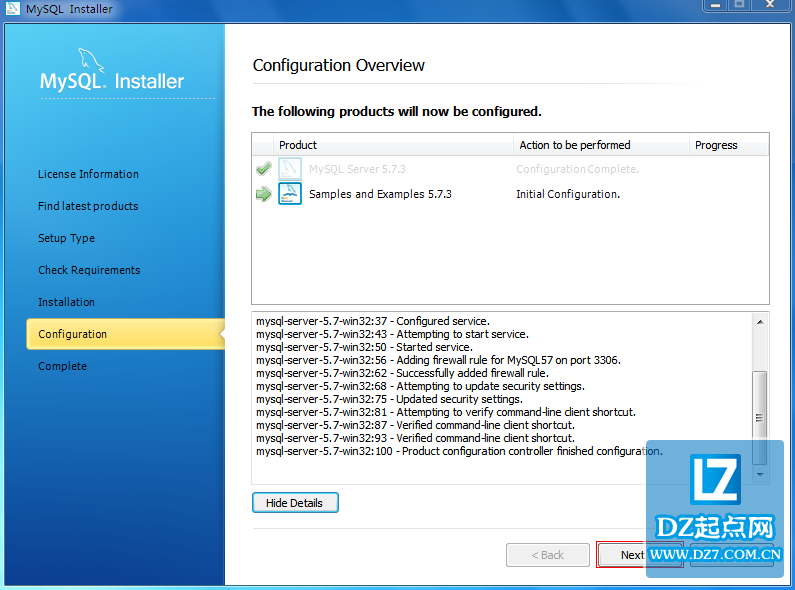Click log line 'Updated security settings.'
This screenshot has height=590, width=795.
(x=389, y=399)
